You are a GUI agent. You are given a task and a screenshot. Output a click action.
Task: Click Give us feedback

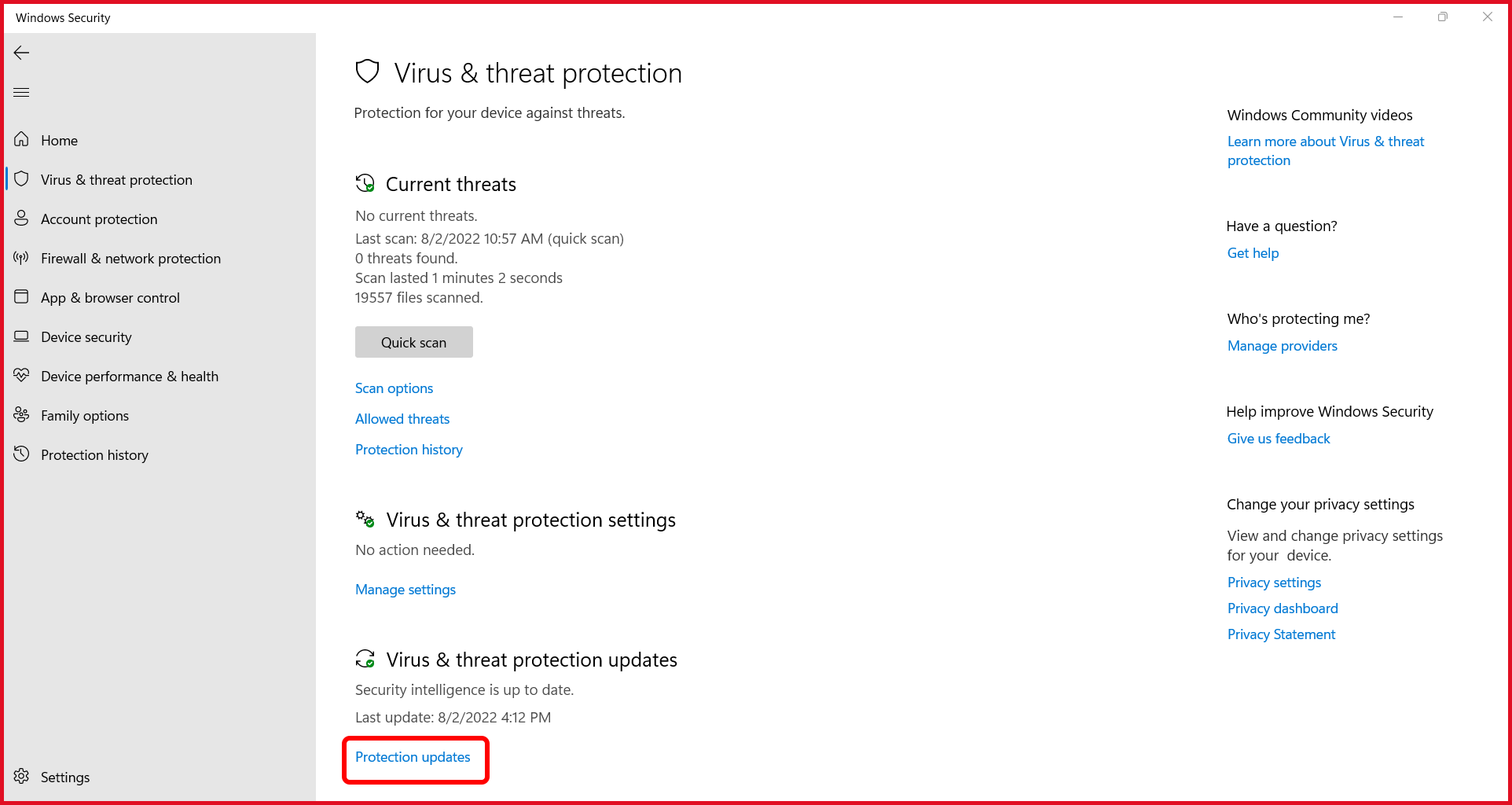coord(1278,438)
